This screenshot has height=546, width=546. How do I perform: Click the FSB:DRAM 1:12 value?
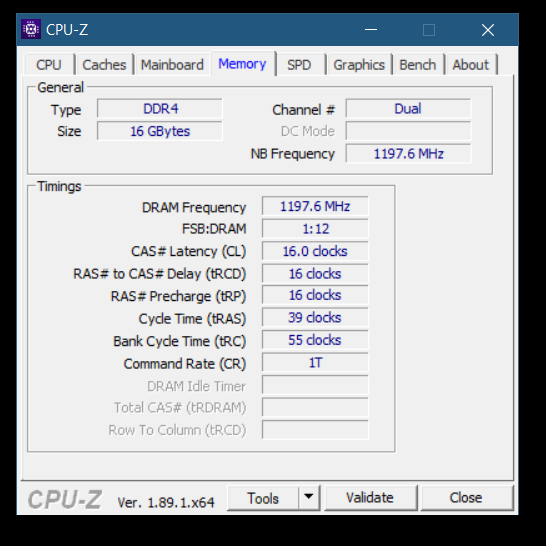(x=315, y=229)
